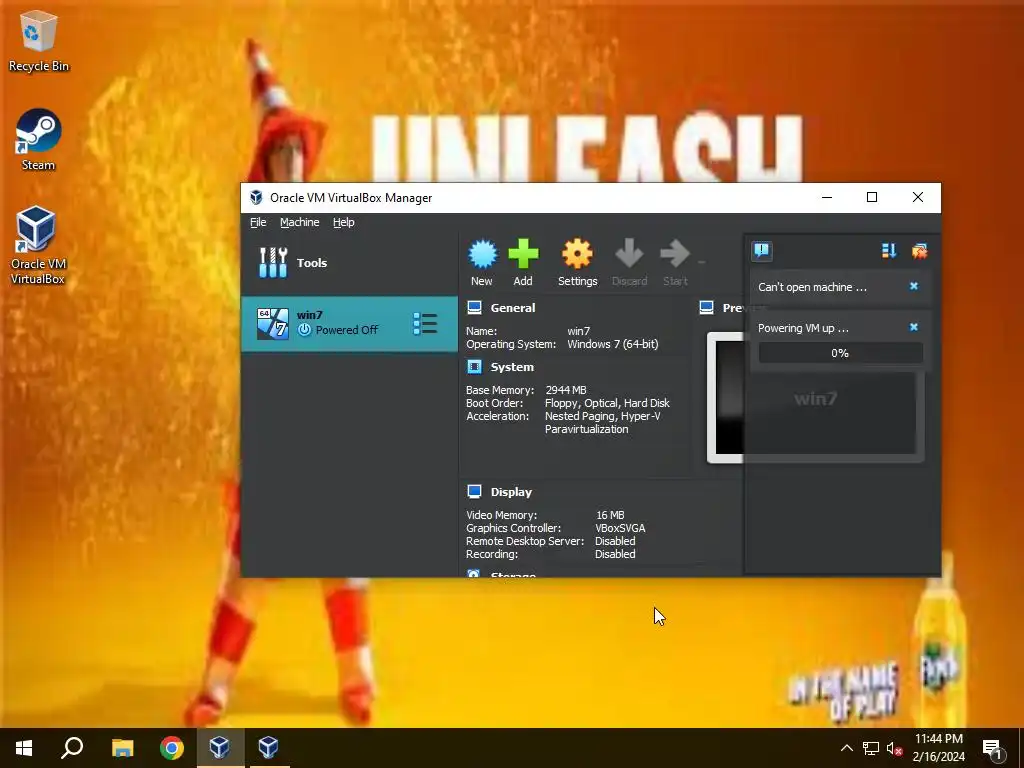Click the Display section header
1024x768 pixels.
(511, 492)
